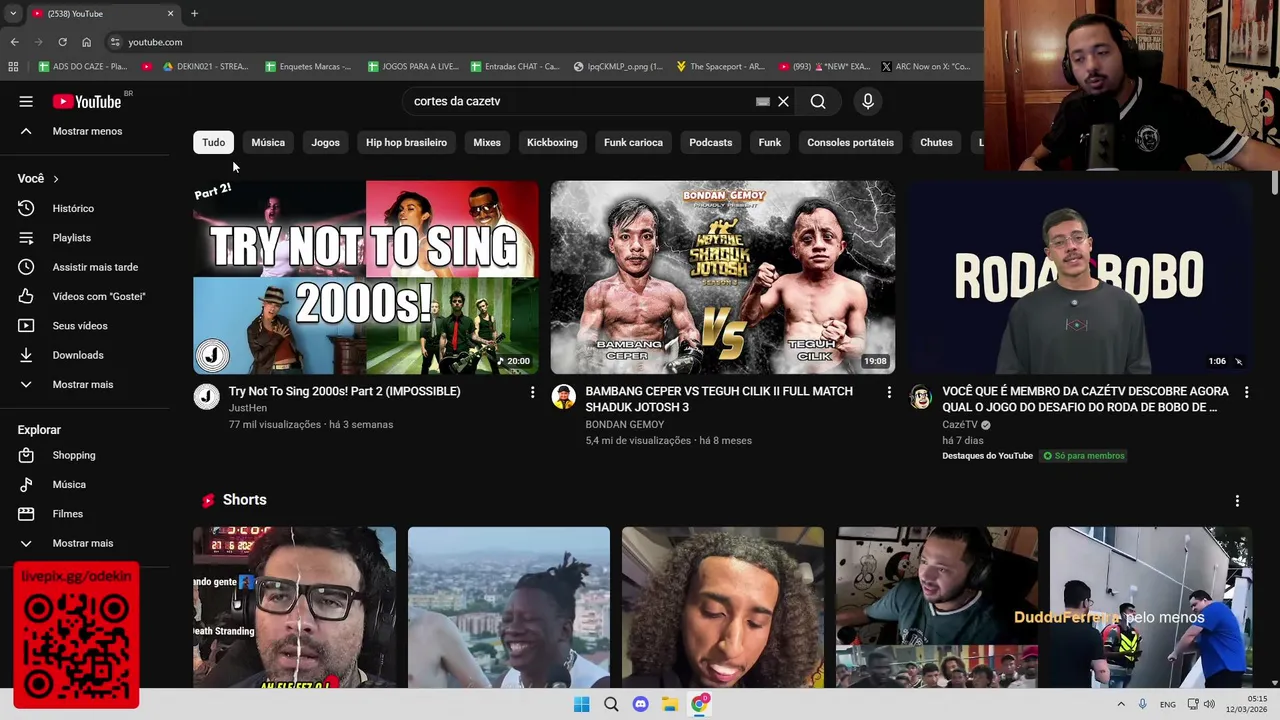Play the Bambang vs Teguh thumbnail

(722, 277)
